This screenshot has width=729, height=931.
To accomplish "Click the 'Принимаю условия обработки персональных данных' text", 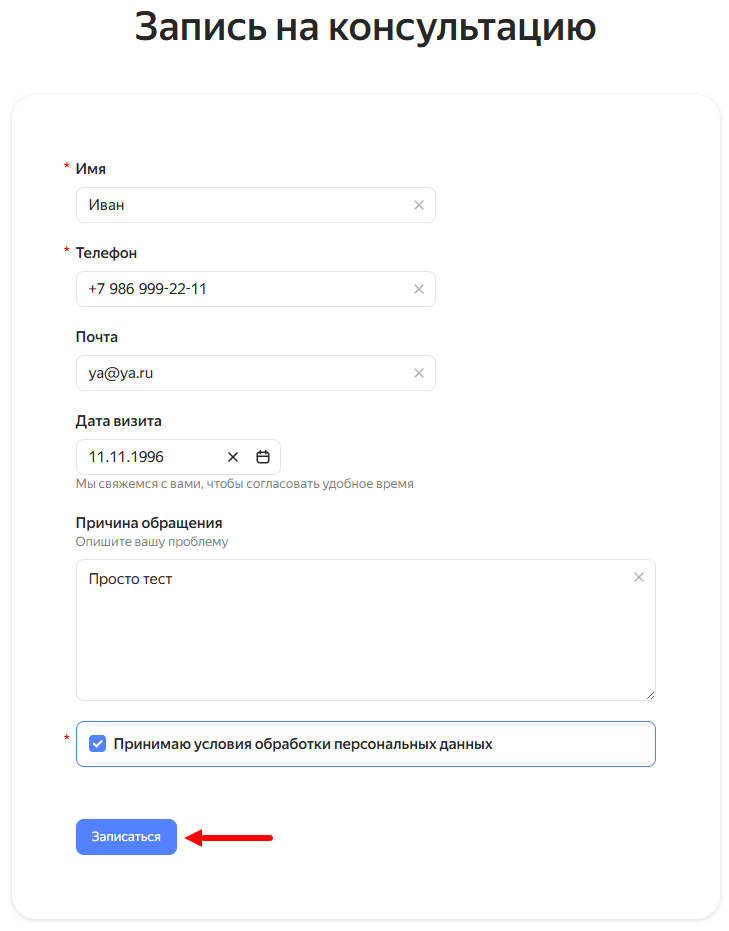I will pyautogui.click(x=303, y=744).
